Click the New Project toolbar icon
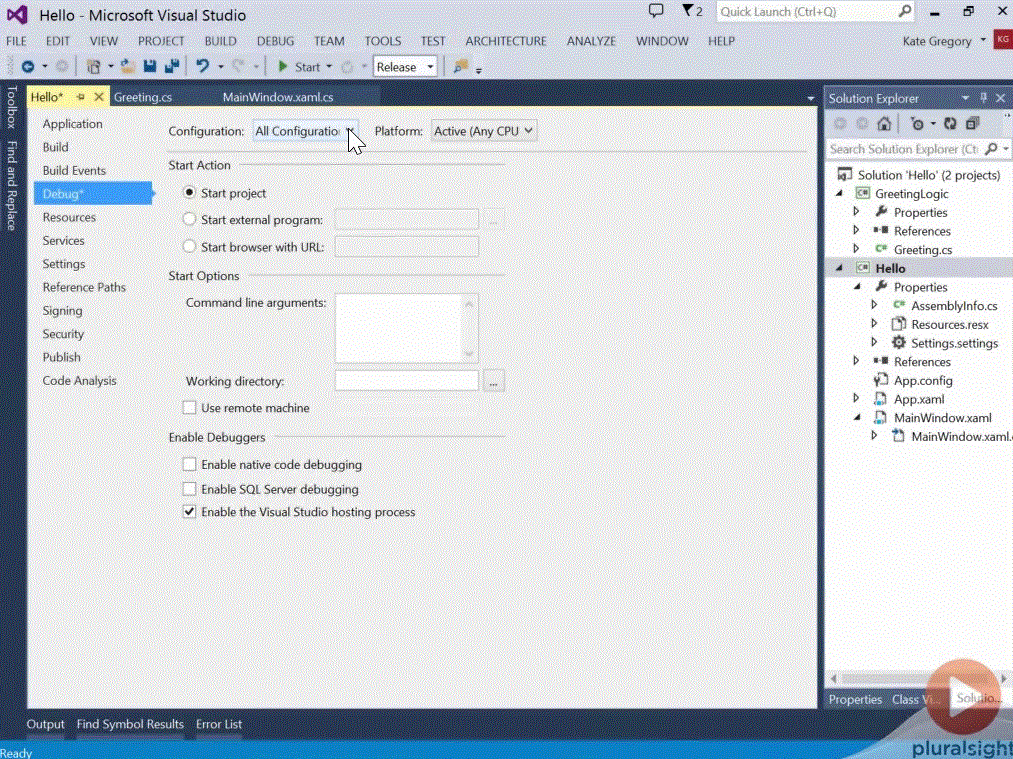 (x=94, y=67)
